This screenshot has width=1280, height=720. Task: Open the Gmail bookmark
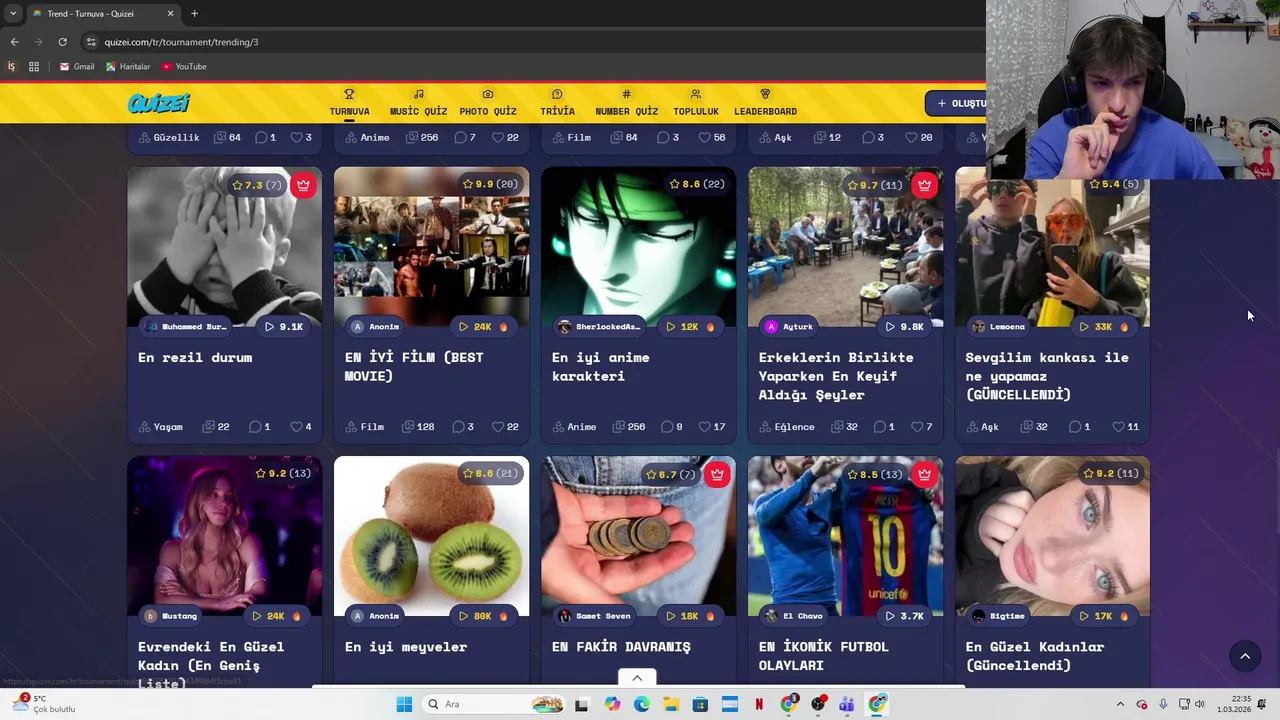(77, 67)
